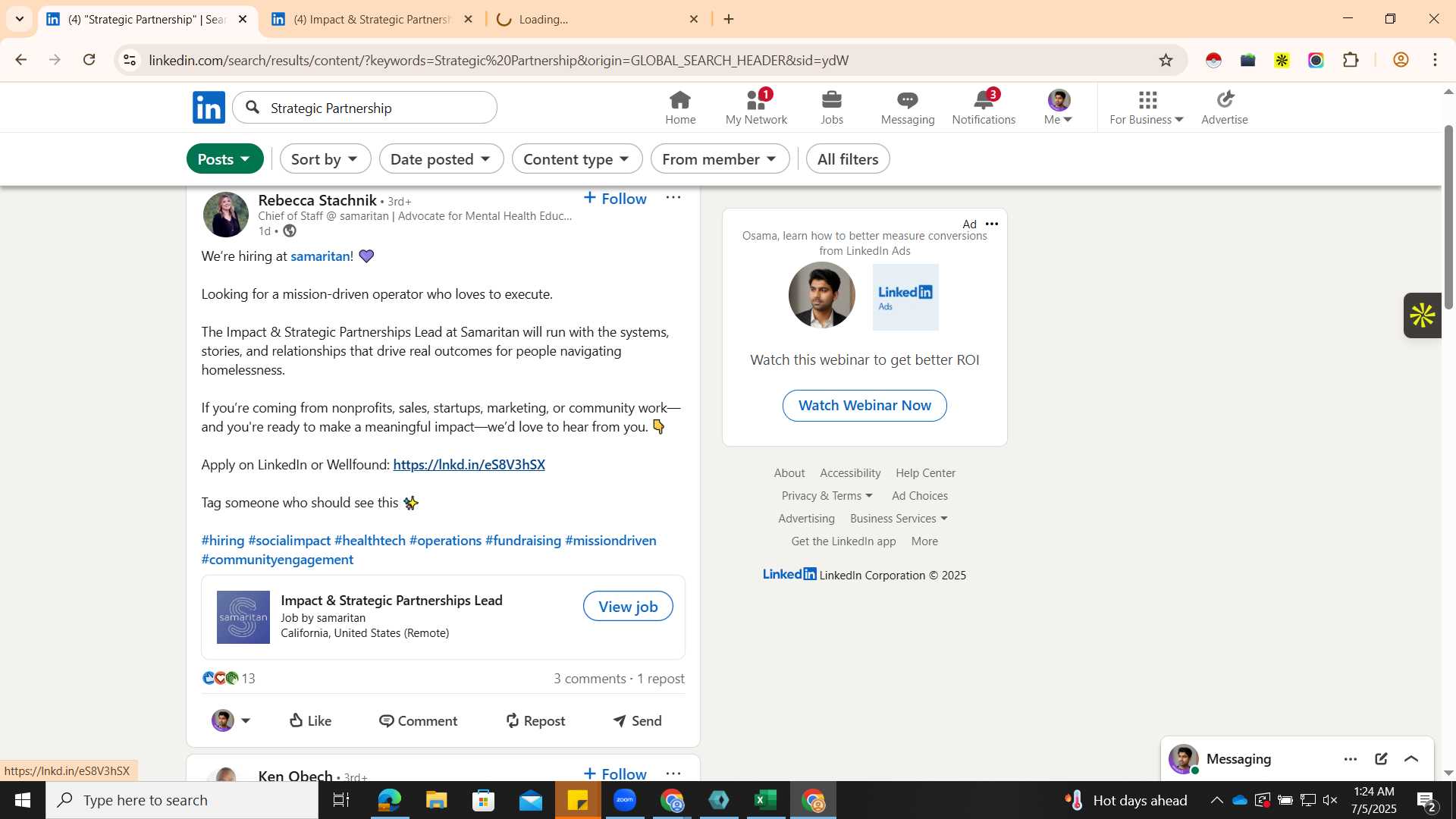1456x819 pixels.
Task: Open a new browser tab
Action: coord(729,20)
